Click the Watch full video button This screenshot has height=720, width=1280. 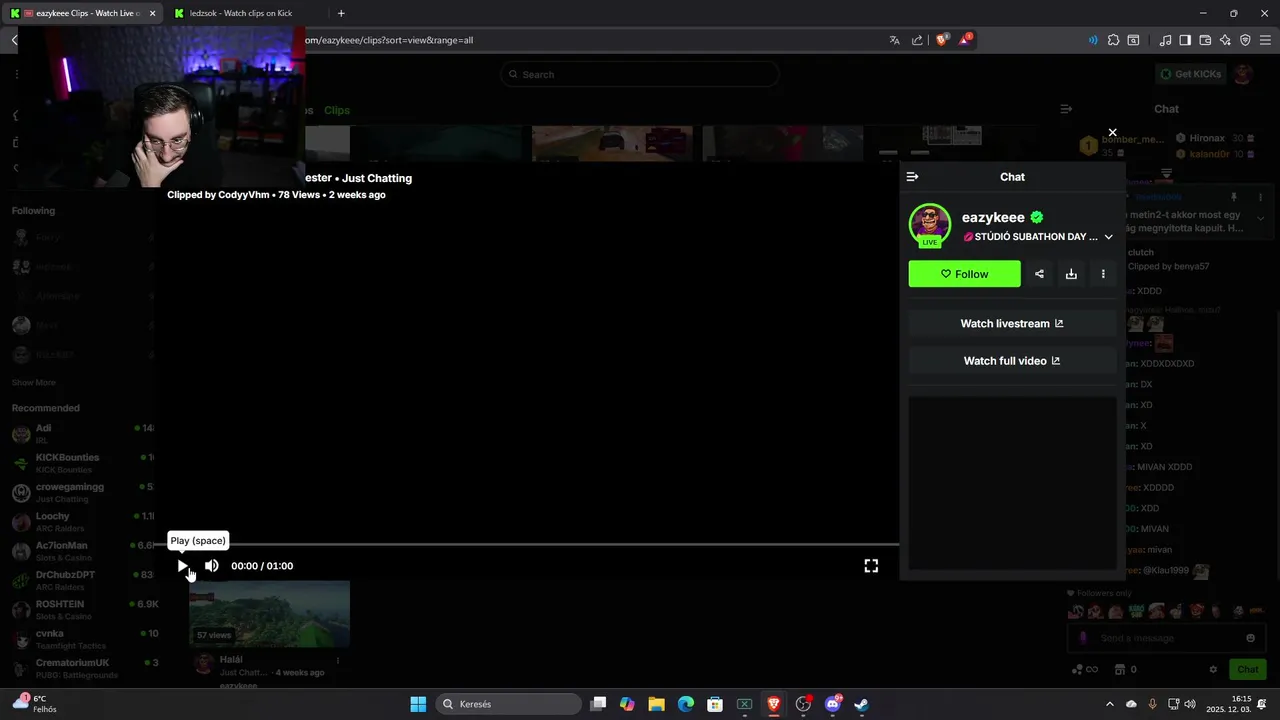click(1012, 361)
